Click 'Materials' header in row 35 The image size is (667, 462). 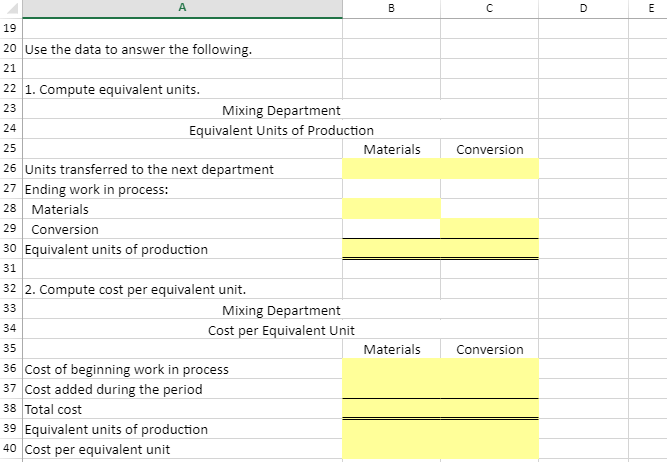coord(392,349)
